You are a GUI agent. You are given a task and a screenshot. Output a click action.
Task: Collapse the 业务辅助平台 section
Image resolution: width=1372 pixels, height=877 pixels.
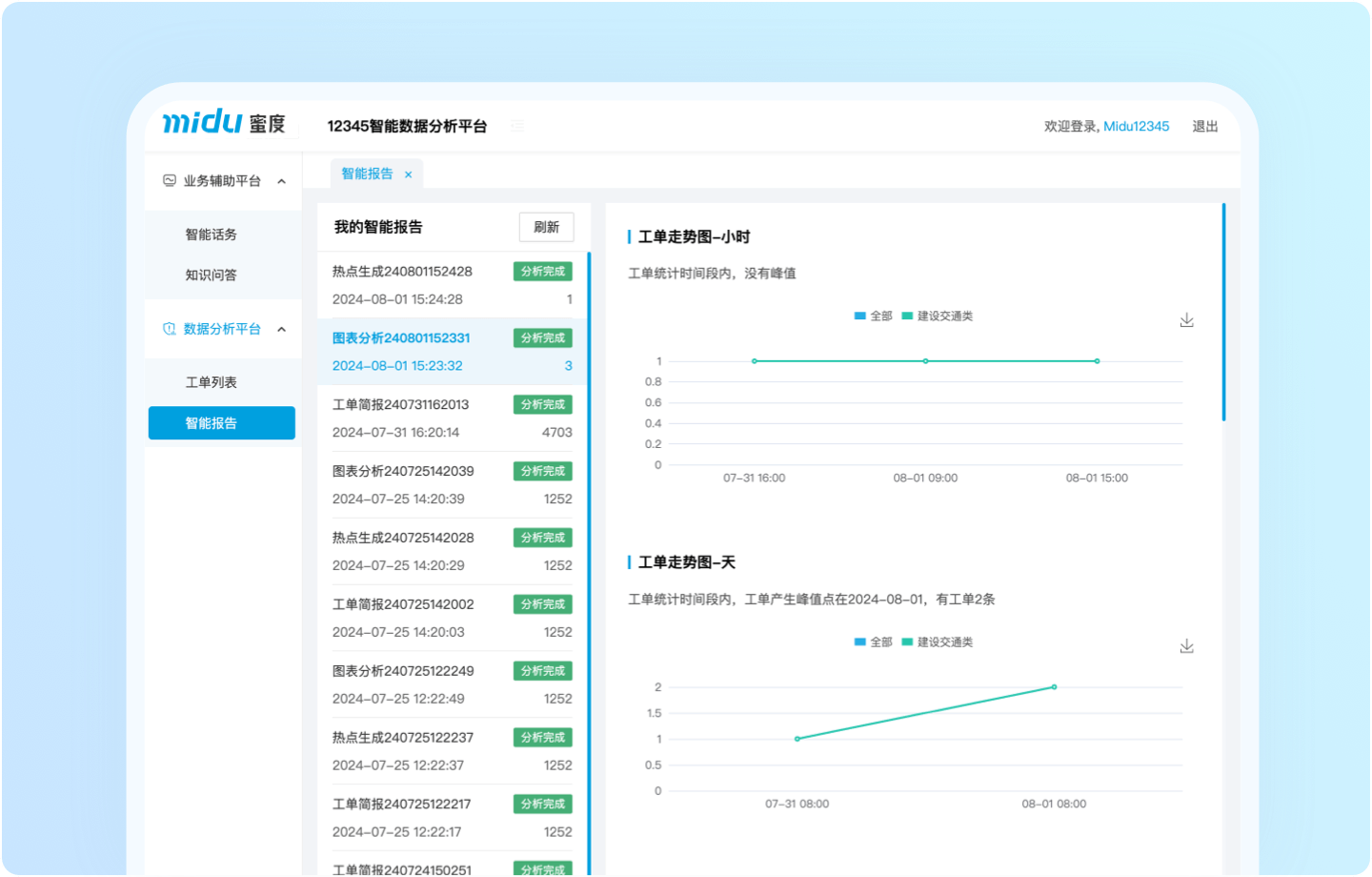(x=281, y=180)
